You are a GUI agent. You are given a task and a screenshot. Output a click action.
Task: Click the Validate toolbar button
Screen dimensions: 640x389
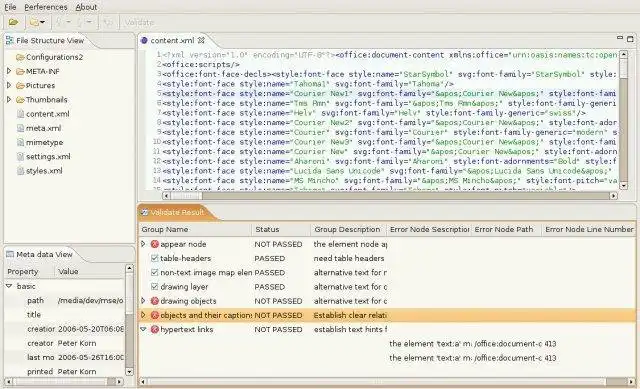(x=139, y=22)
